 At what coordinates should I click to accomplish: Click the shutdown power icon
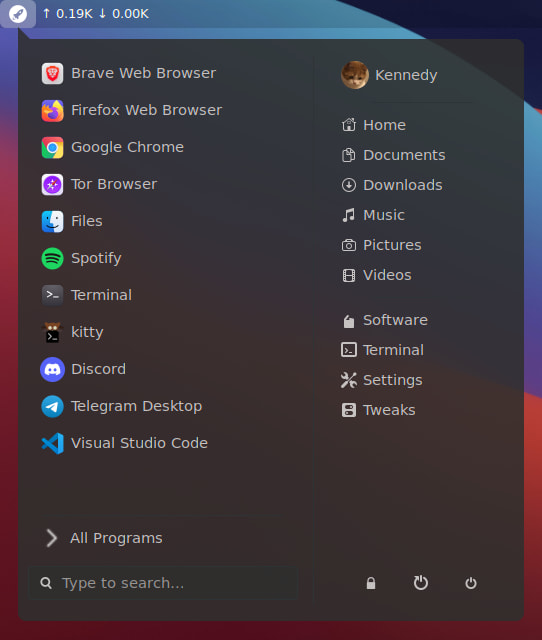click(471, 583)
